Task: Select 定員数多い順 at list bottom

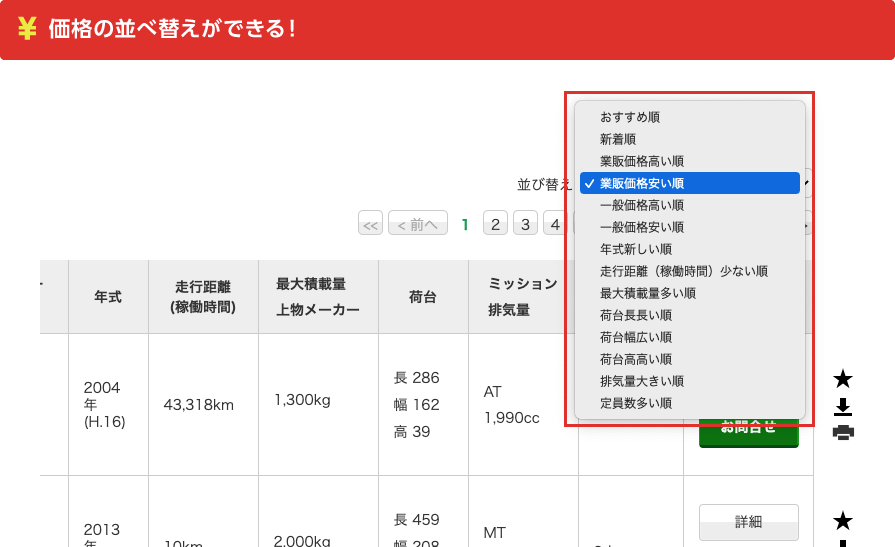Action: pyautogui.click(x=635, y=403)
